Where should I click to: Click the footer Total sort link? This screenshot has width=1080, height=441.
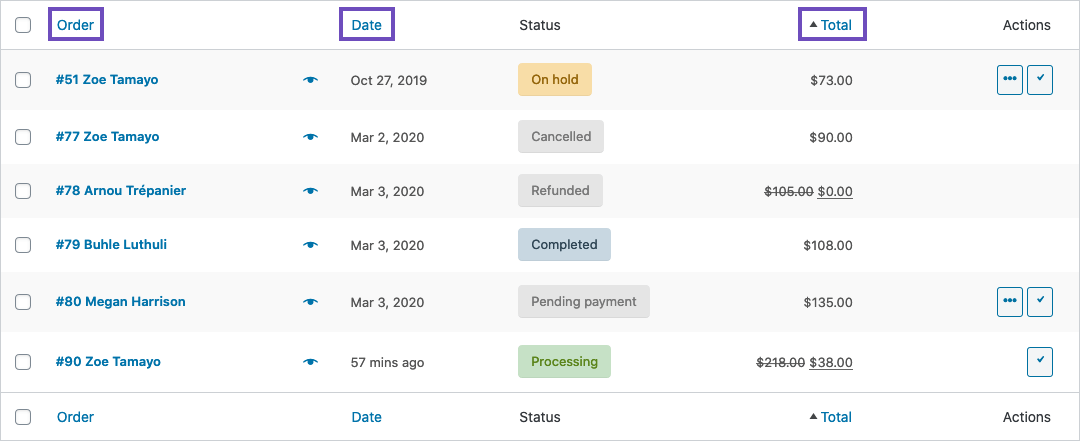(835, 417)
